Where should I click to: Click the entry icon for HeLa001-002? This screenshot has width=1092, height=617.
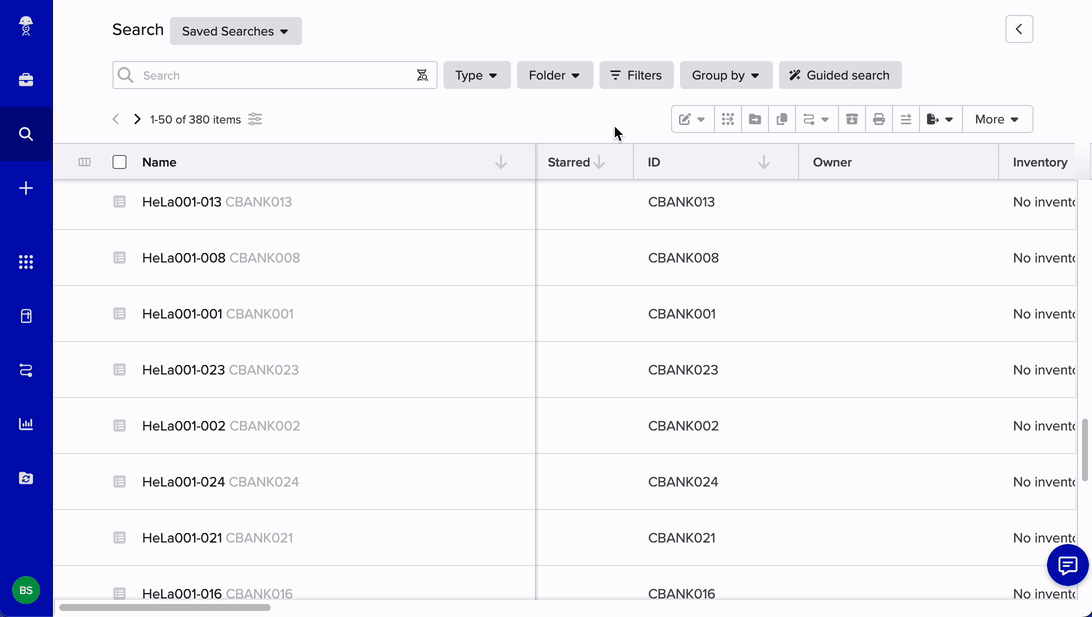[x=120, y=425]
